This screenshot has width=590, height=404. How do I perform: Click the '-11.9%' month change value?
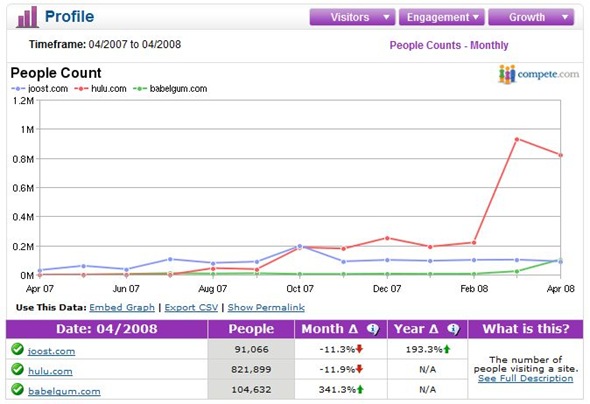pyautogui.click(x=337, y=369)
